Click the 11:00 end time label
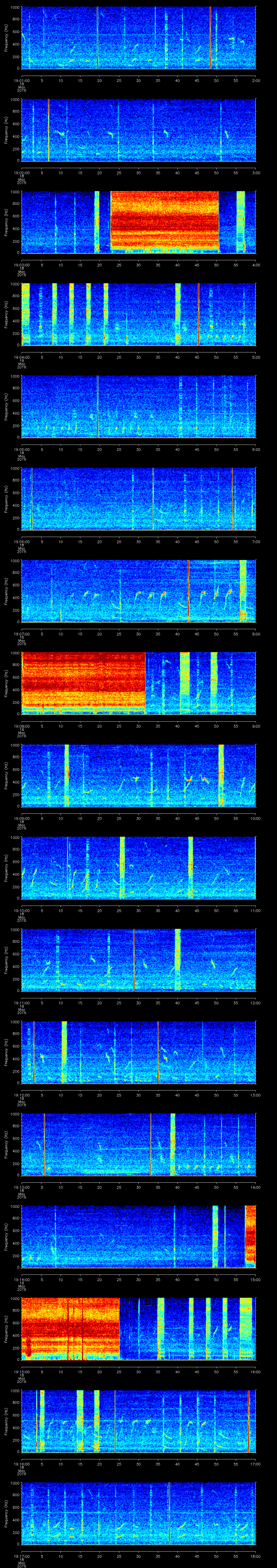 tap(255, 910)
